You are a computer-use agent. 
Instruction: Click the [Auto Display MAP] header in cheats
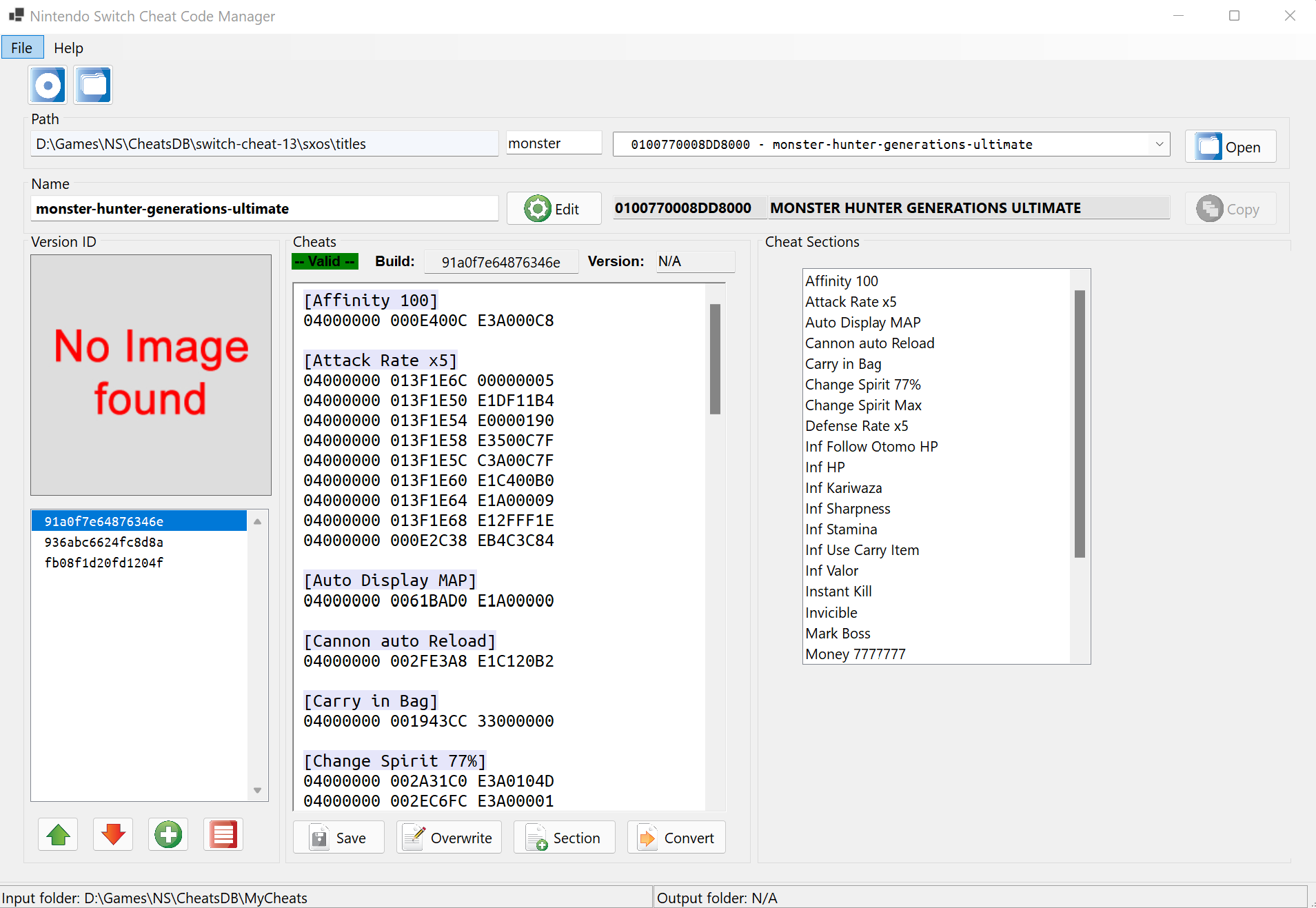(x=390, y=580)
